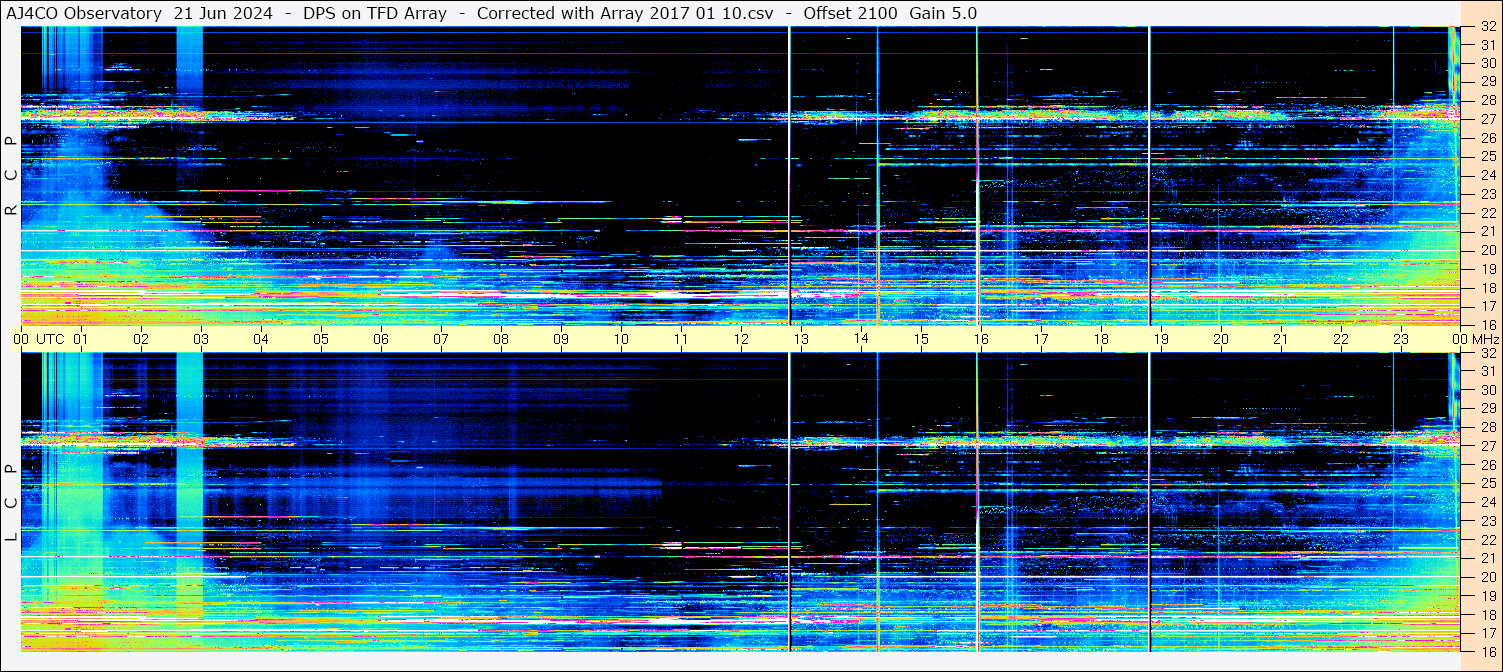Click the 19 MHz tick of LCP panel

[1488, 595]
